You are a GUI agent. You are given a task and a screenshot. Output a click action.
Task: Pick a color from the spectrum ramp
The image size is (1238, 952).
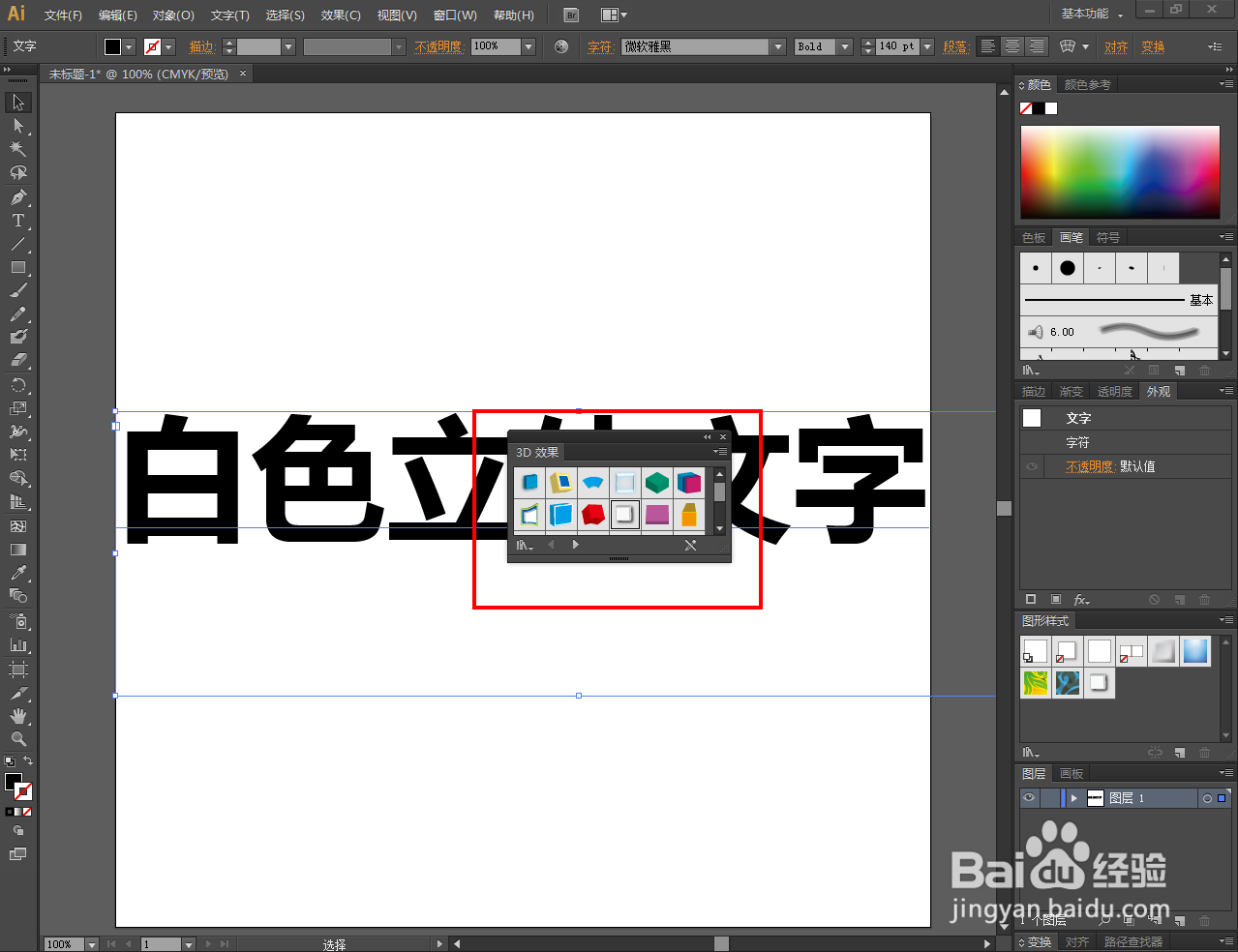pos(1120,172)
